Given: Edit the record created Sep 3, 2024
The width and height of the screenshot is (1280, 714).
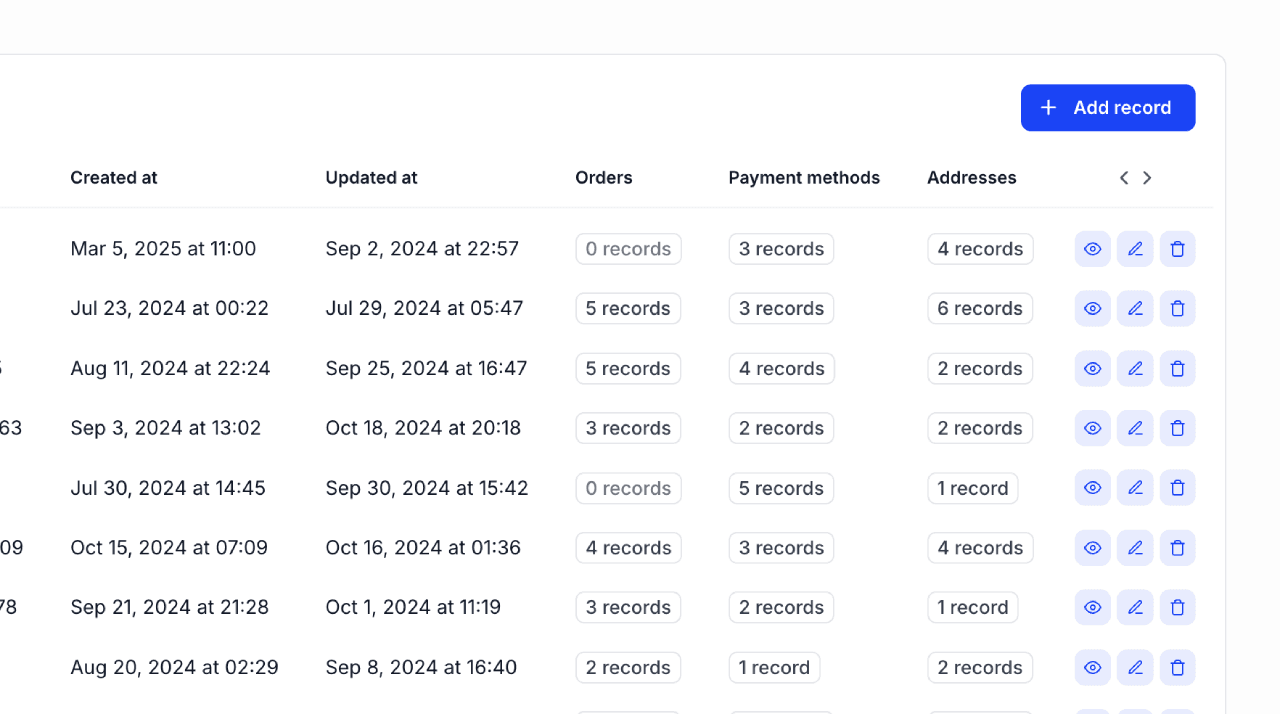Looking at the screenshot, I should click(x=1135, y=428).
